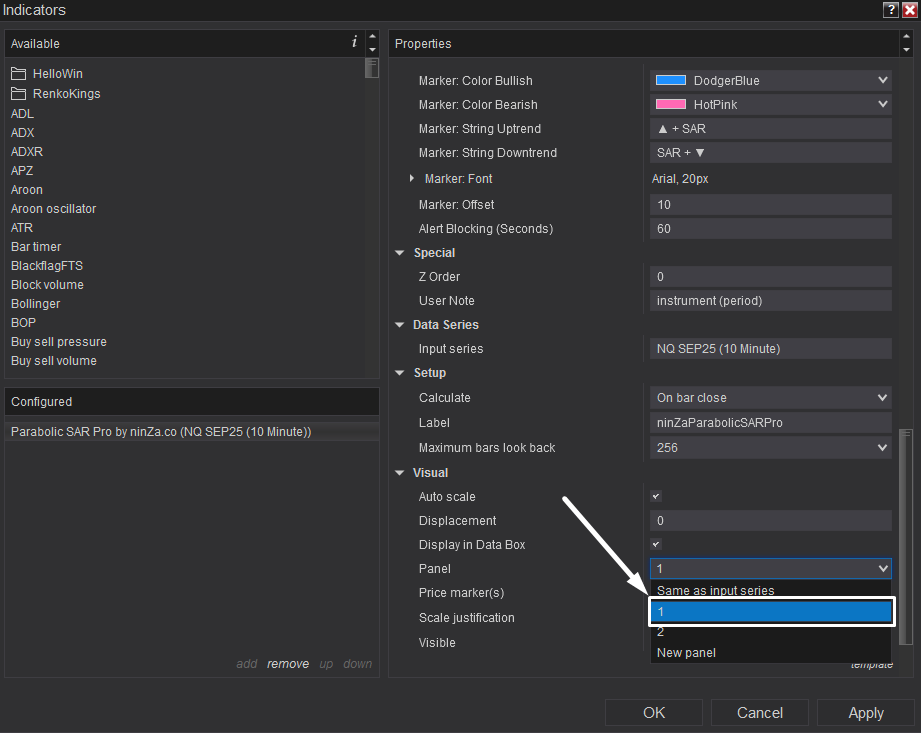The height and width of the screenshot is (733, 921).
Task: Select panel option 1
Action: point(771,612)
